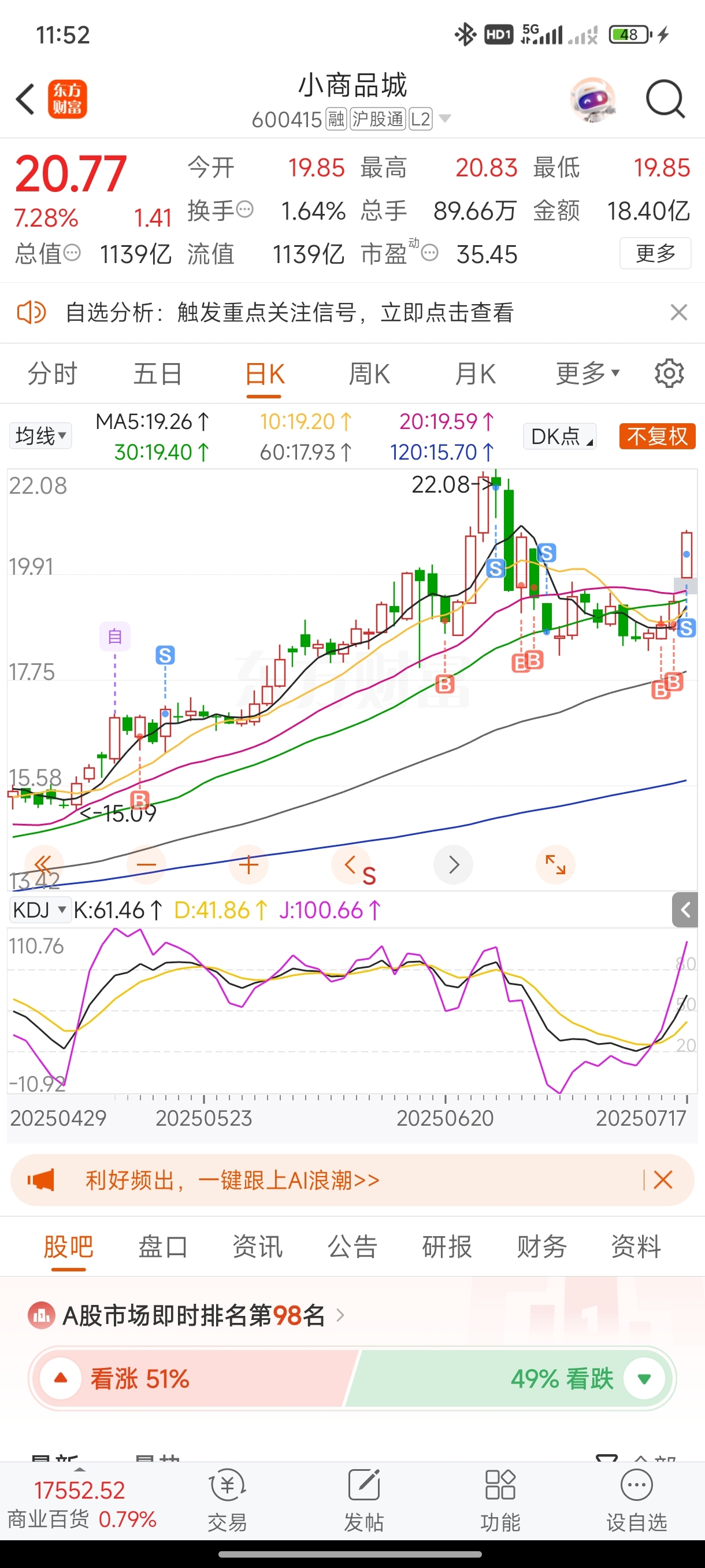Switch to the 月K tab
Viewport: 705px width, 1568px height.
[x=475, y=373]
